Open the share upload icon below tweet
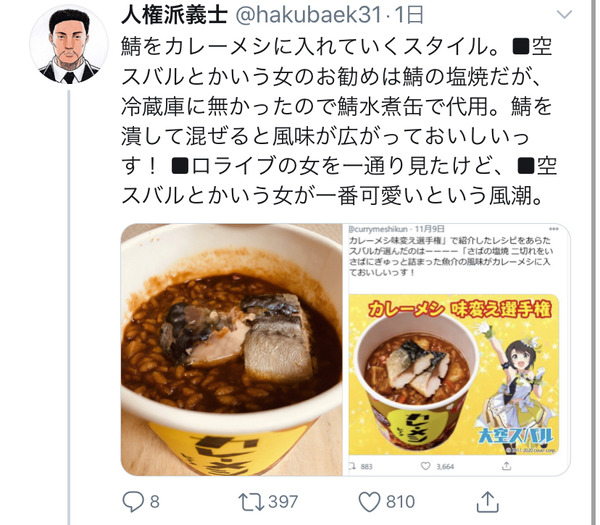The height and width of the screenshot is (525, 600). (487, 502)
